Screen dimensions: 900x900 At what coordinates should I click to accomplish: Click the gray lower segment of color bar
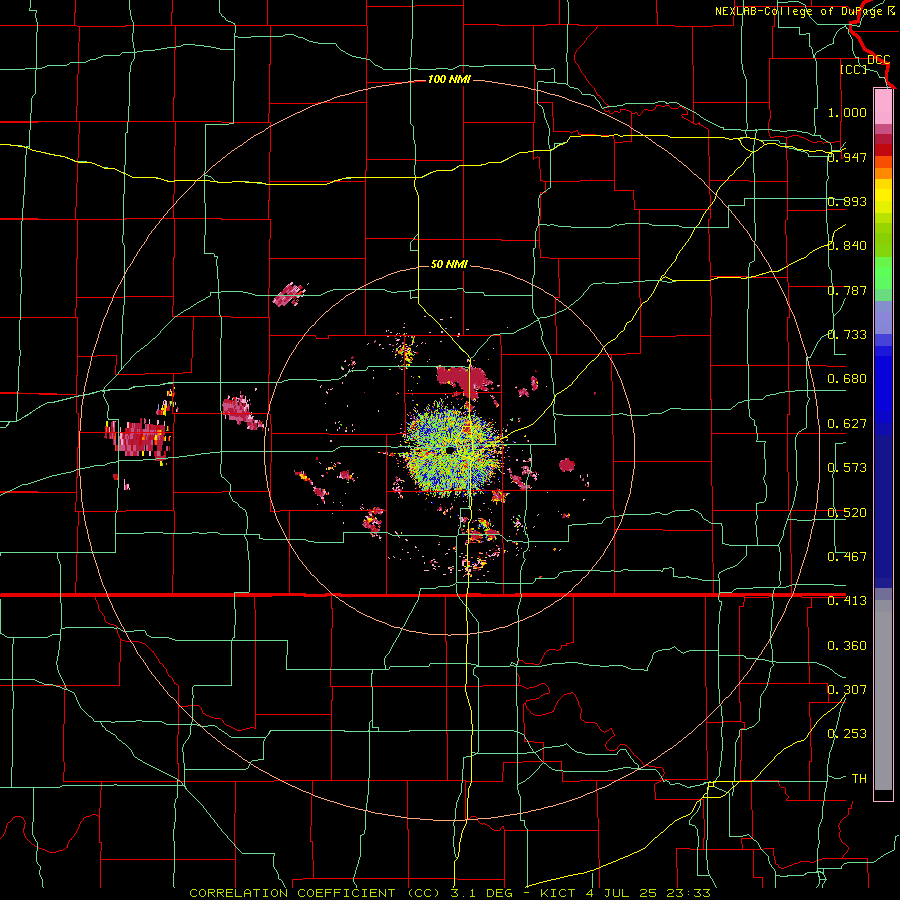[x=883, y=695]
